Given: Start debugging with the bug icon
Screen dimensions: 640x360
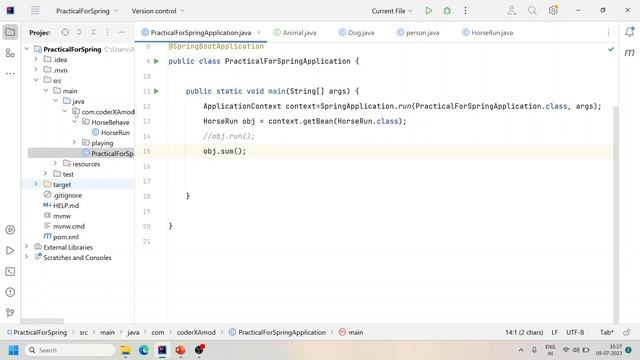Looking at the screenshot, I should [x=447, y=11].
